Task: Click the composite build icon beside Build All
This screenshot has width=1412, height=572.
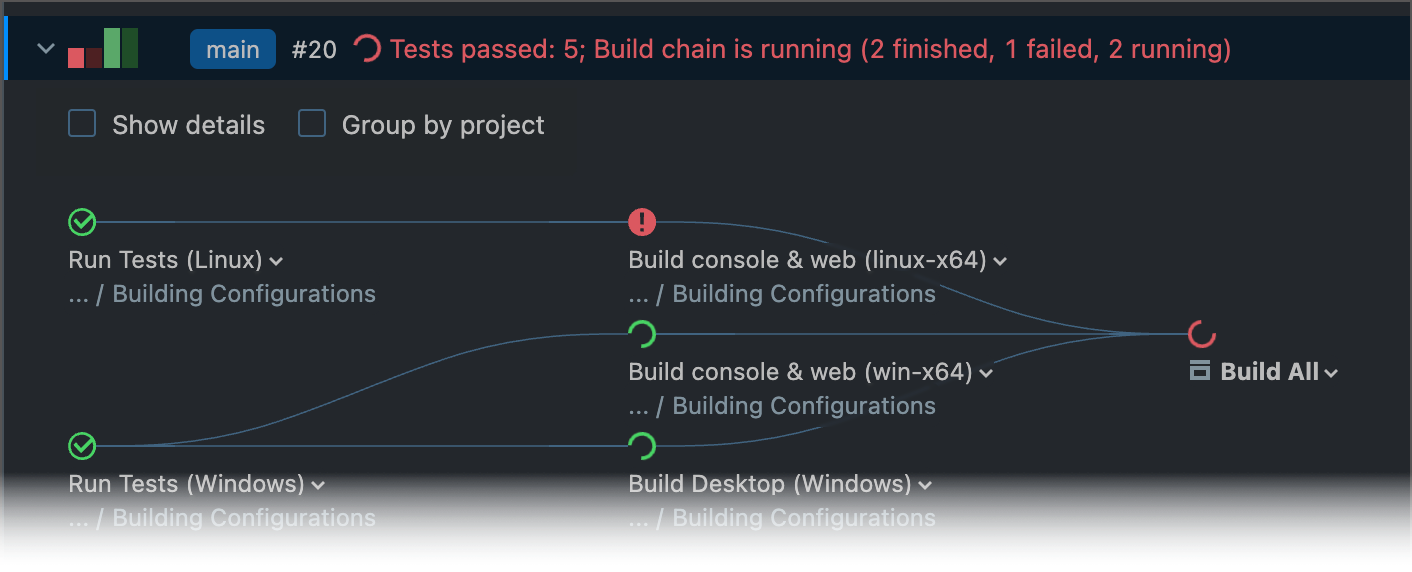Action: coord(1200,372)
